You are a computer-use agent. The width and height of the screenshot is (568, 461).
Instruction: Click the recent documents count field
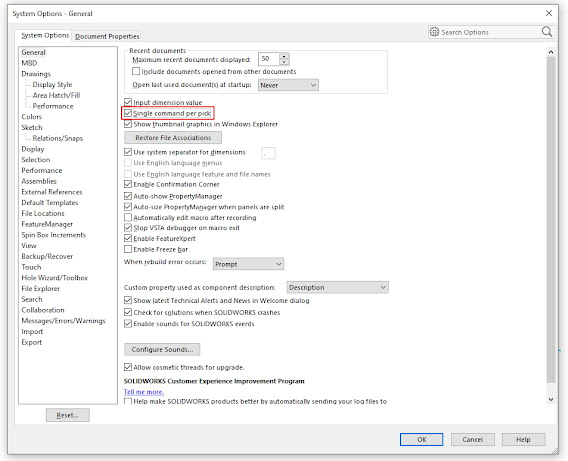269,59
